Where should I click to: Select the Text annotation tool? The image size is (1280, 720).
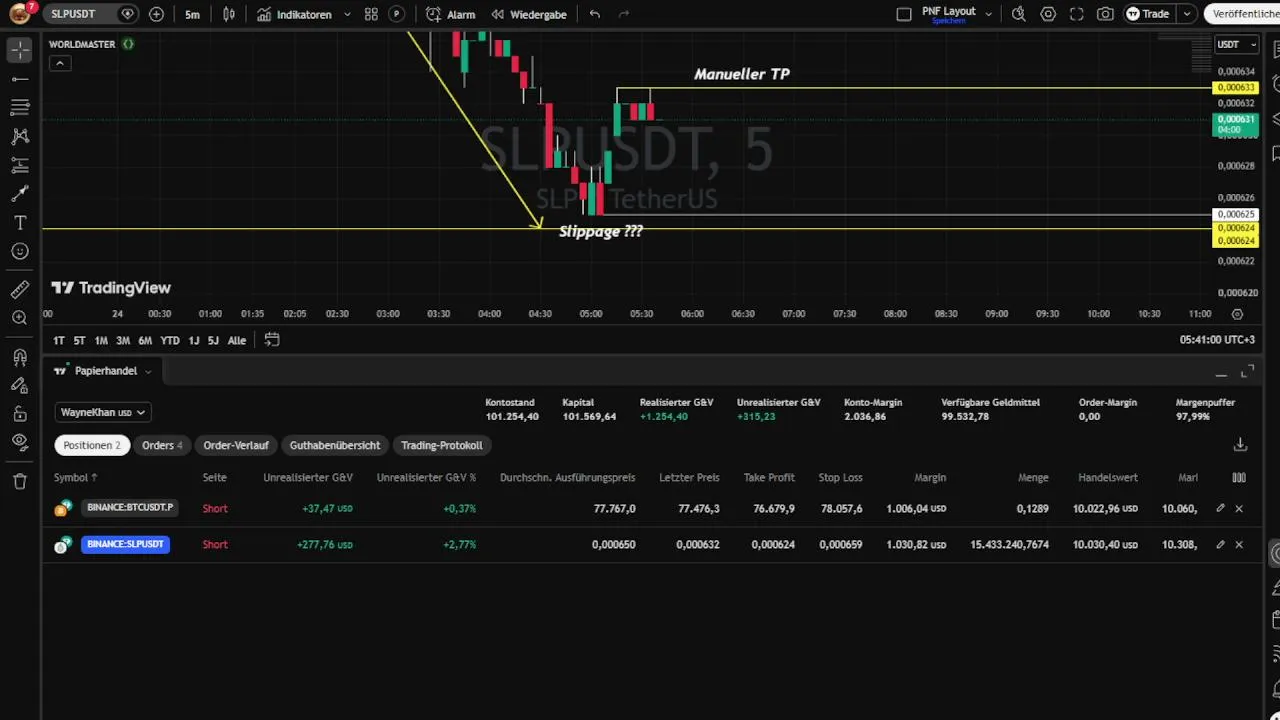coord(20,223)
